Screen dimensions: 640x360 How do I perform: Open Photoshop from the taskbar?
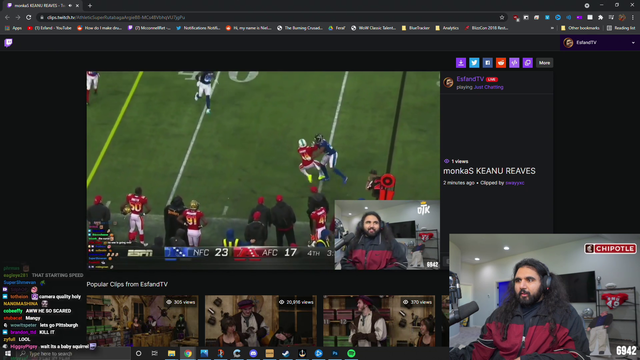coord(335,353)
